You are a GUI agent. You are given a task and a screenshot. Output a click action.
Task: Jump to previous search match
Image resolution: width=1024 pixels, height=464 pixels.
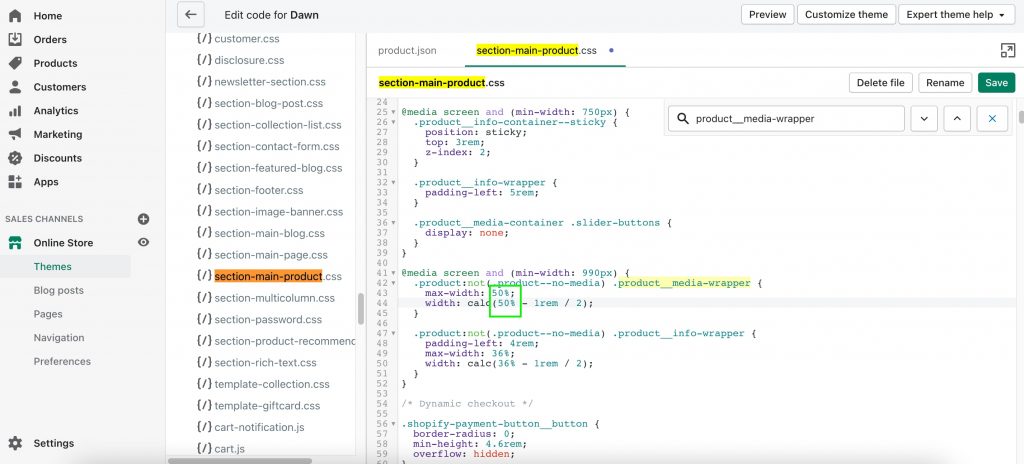coord(957,118)
